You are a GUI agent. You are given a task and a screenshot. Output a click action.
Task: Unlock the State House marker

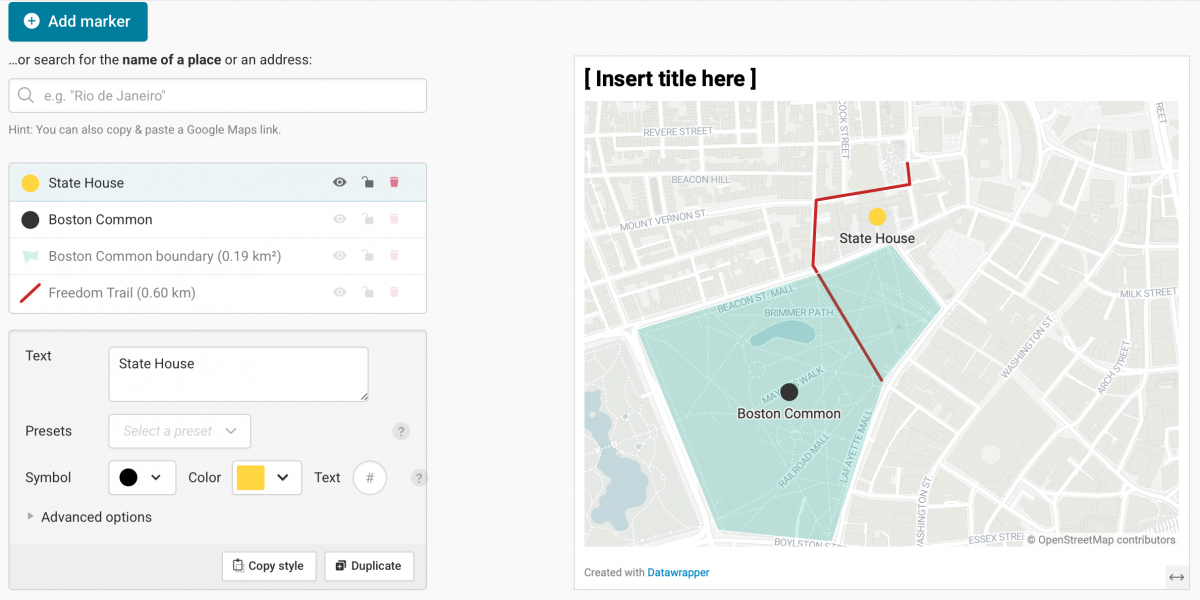[368, 182]
